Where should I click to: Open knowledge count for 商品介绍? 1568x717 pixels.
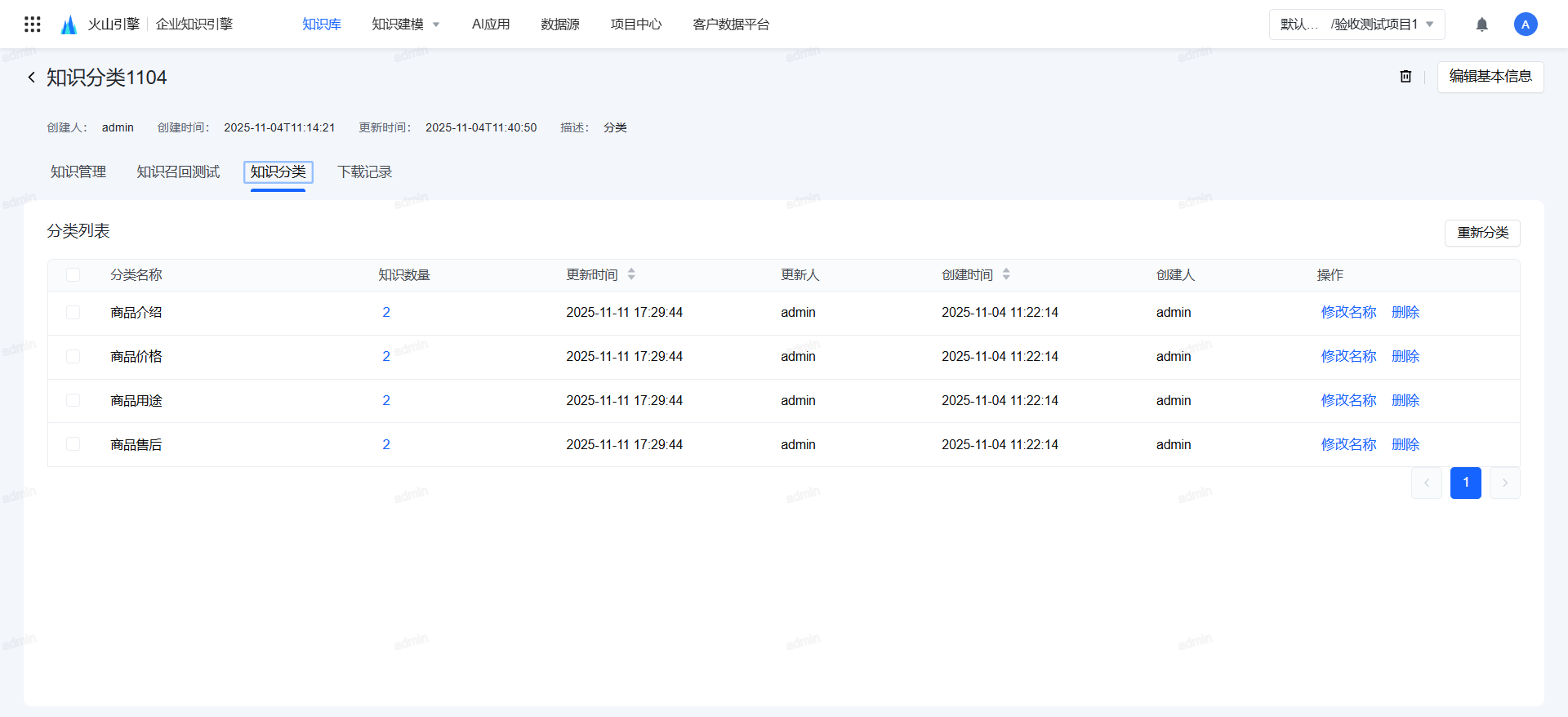click(x=386, y=313)
